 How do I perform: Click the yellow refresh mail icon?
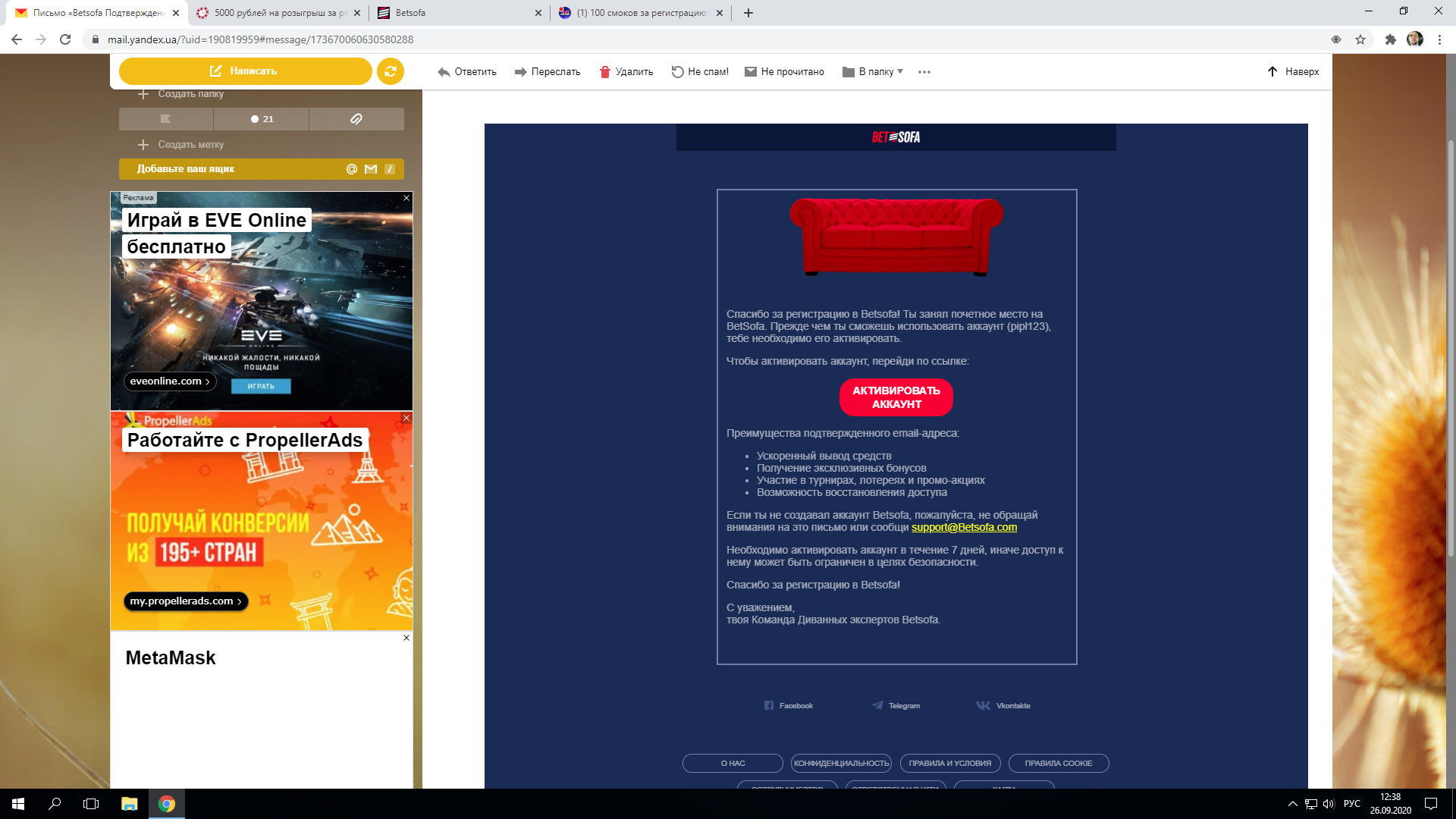(x=390, y=71)
